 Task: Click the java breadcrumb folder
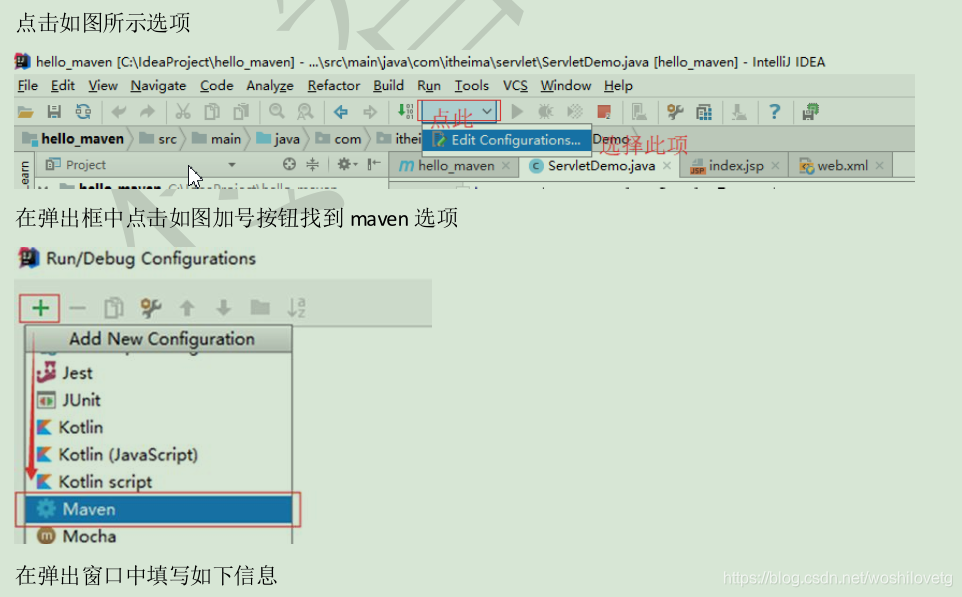[x=278, y=139]
